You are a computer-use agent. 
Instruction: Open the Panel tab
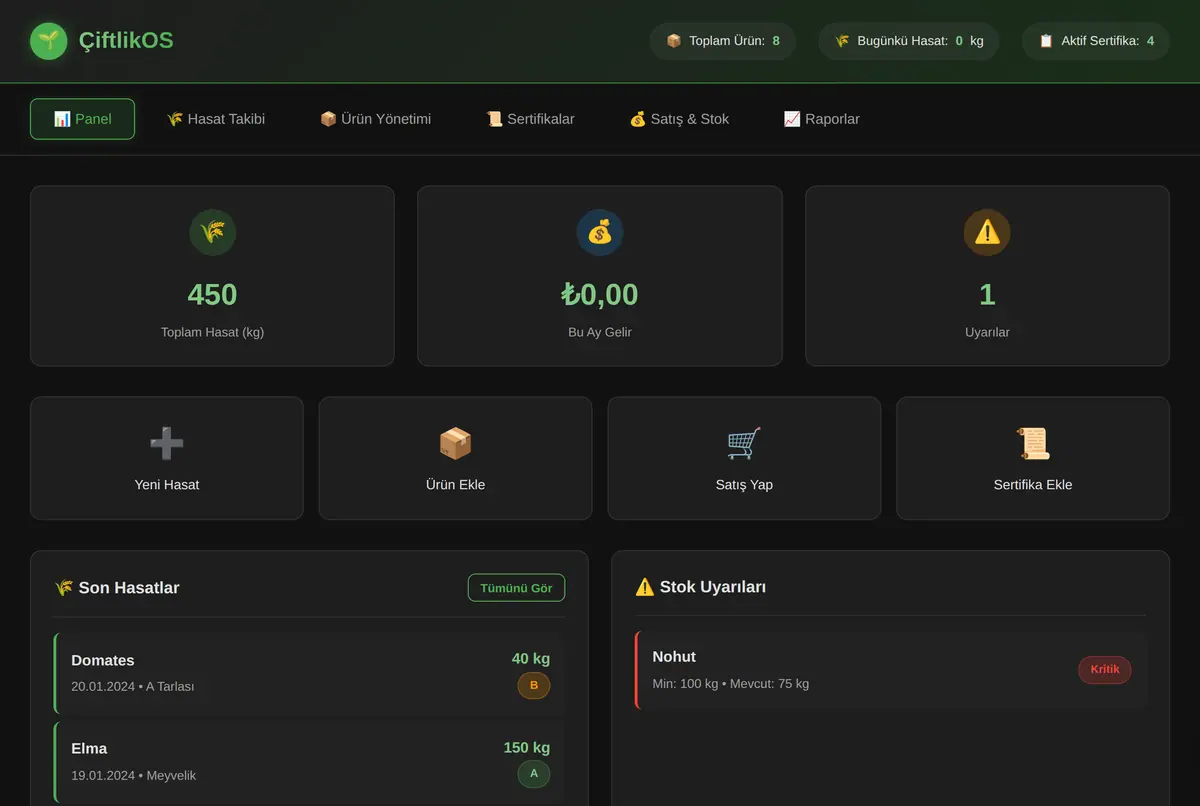point(82,119)
